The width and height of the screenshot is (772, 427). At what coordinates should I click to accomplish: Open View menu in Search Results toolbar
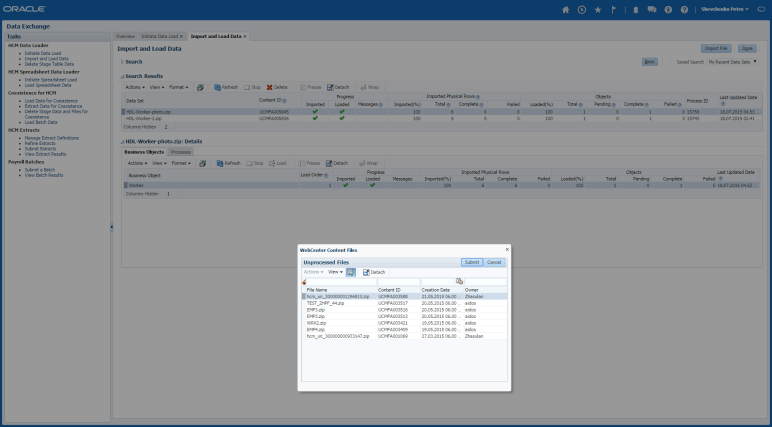click(158, 87)
